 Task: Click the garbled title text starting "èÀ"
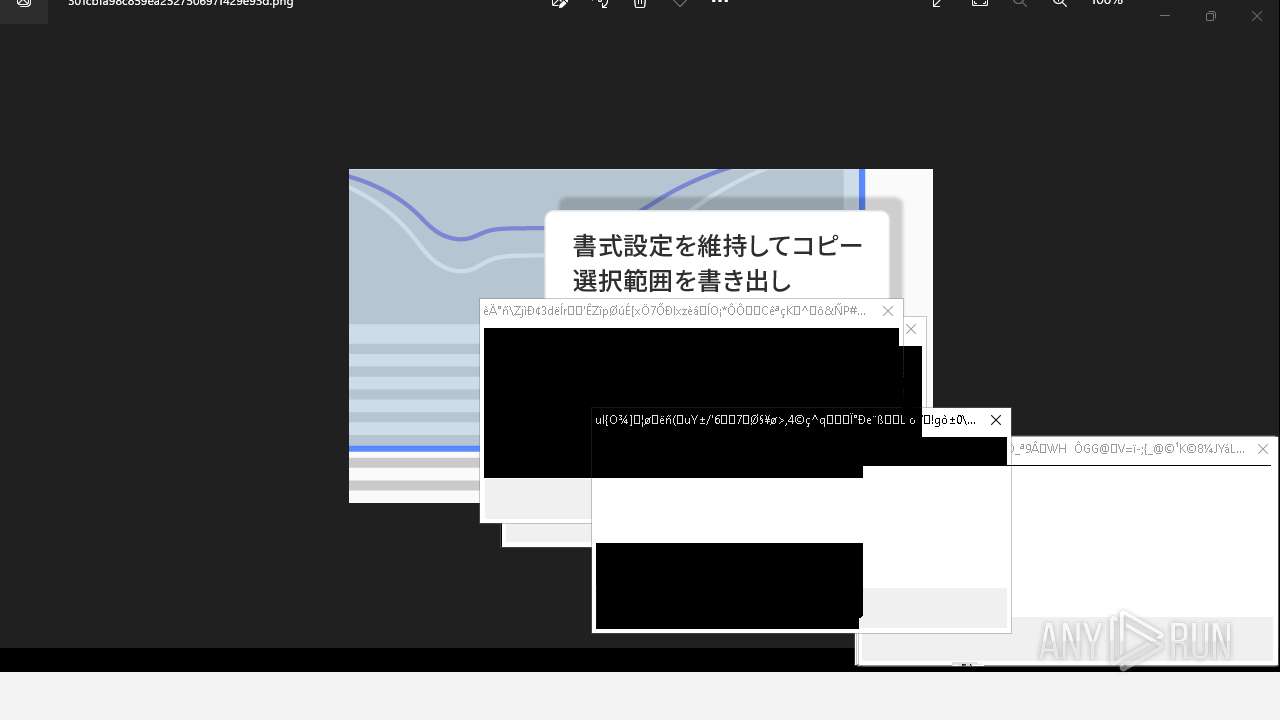[675, 311]
